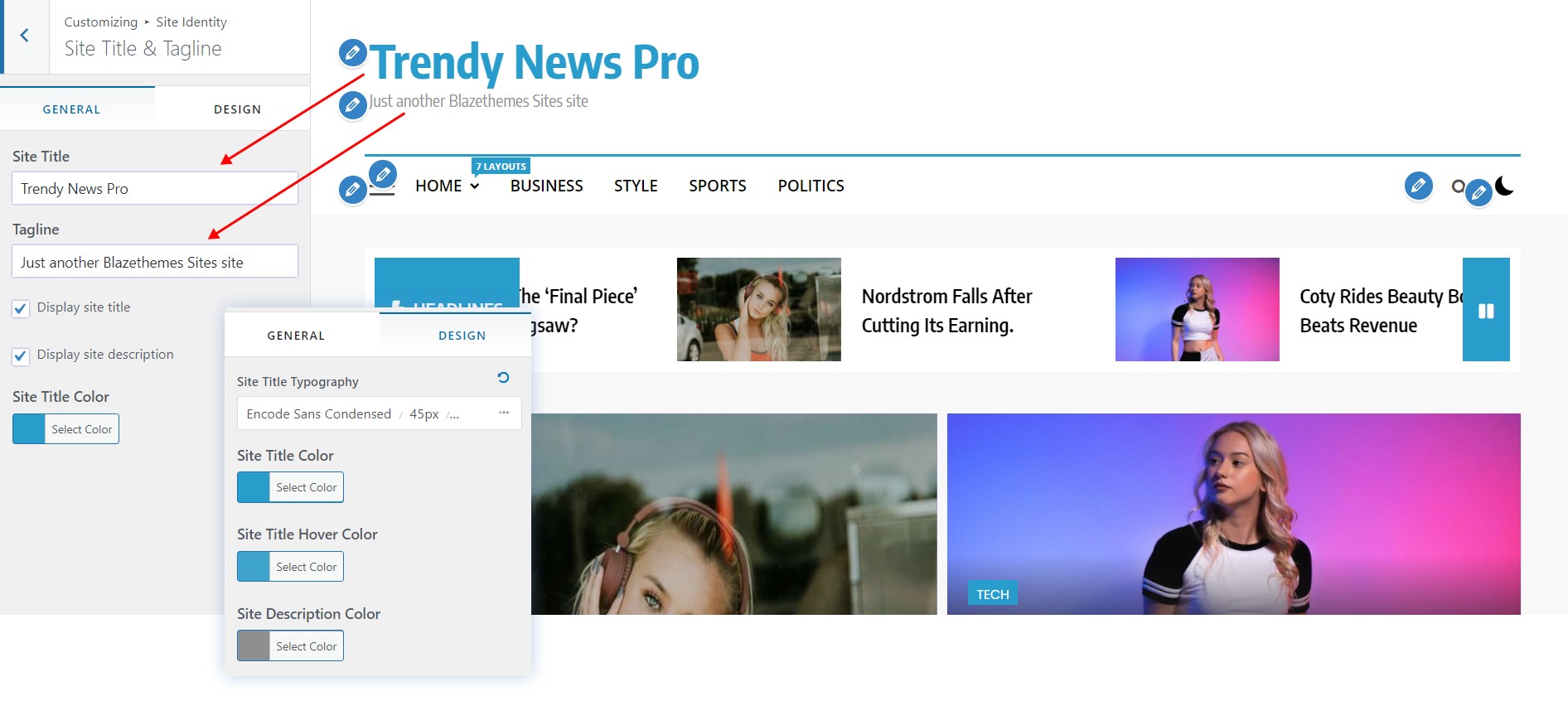Viewport: 1568px width, 701px height.
Task: Switch to the DESIGN tab in the sidebar
Action: coord(237,109)
